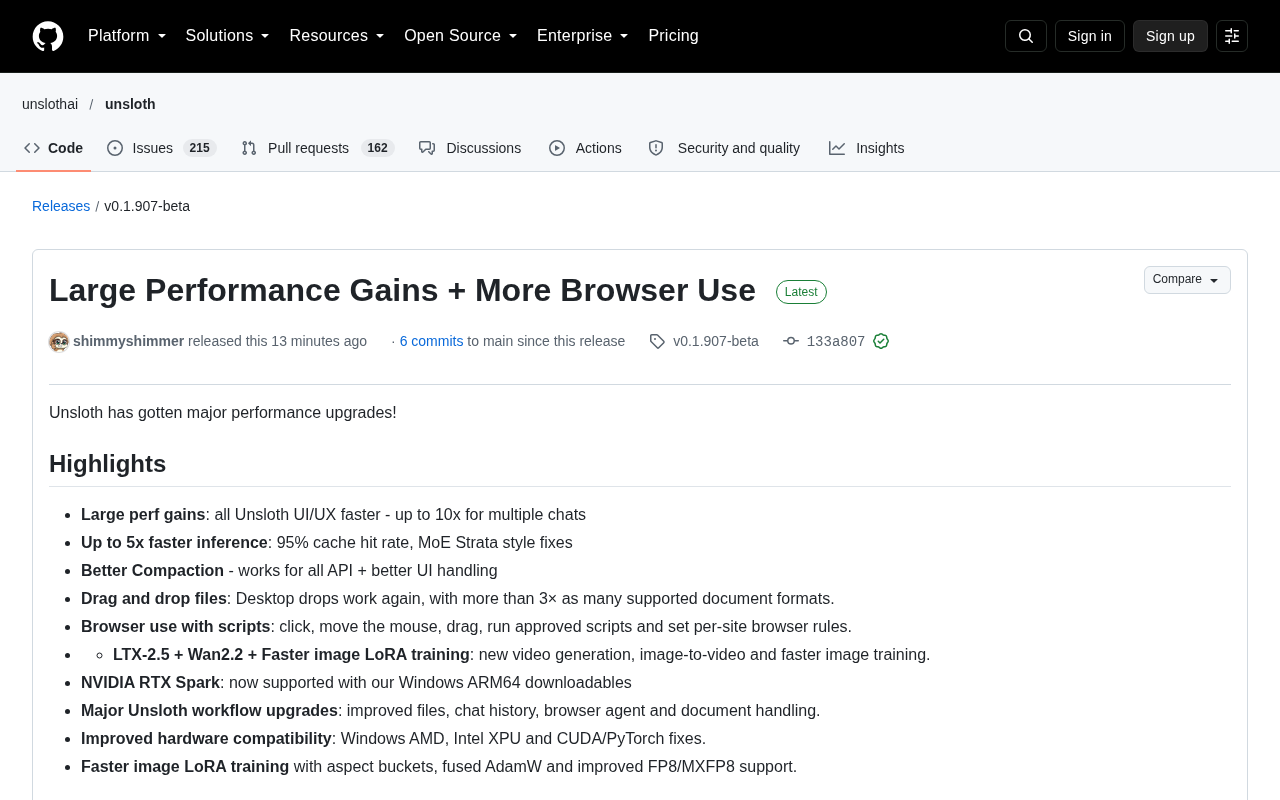Click the tag icon beside v0.1.907-beta

click(x=657, y=341)
